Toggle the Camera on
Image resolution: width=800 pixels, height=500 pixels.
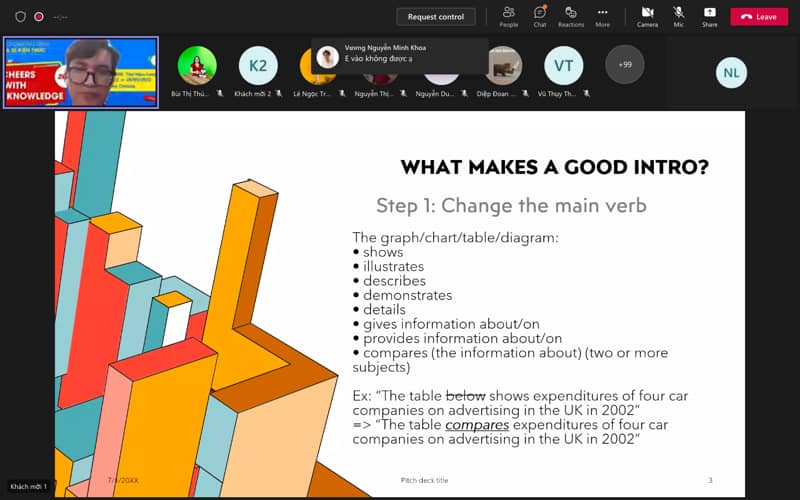click(x=647, y=15)
